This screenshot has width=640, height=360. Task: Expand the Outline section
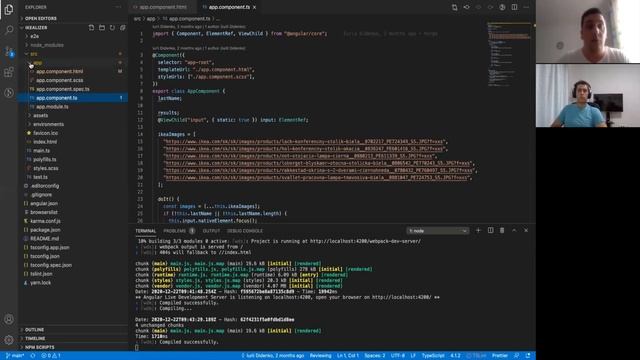pyautogui.click(x=73, y=329)
